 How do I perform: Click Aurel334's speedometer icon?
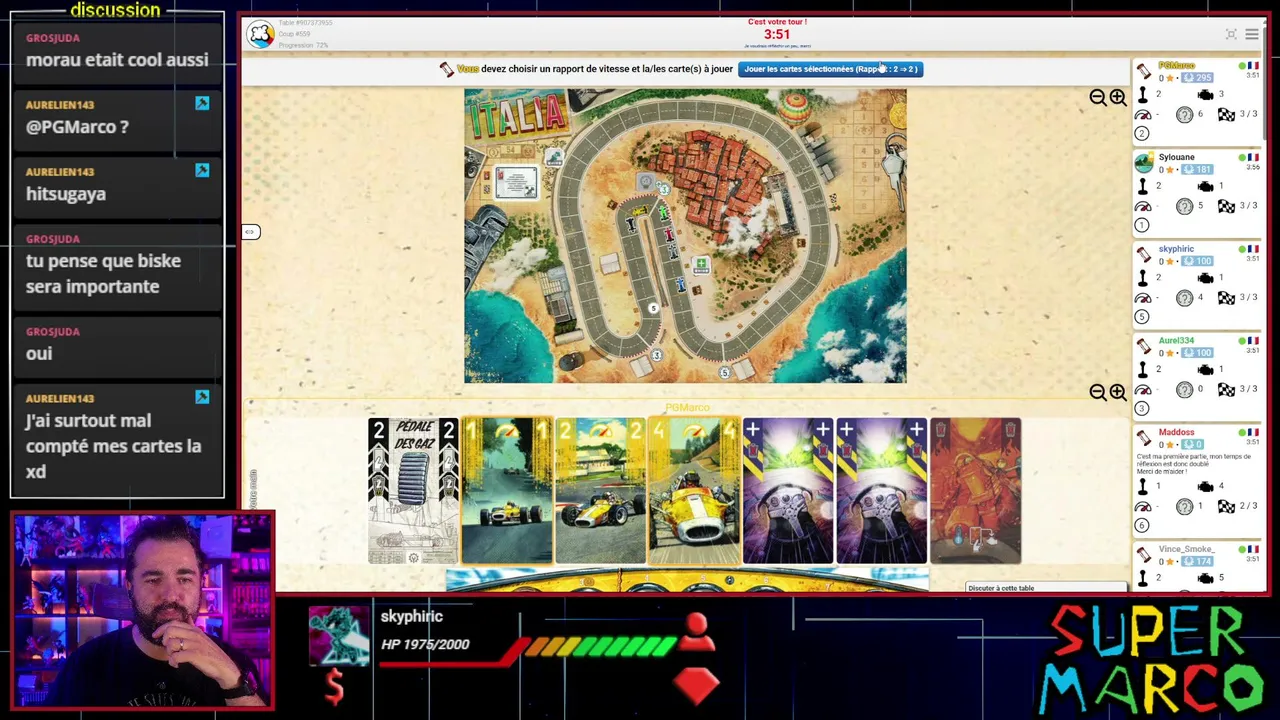coord(1143,390)
